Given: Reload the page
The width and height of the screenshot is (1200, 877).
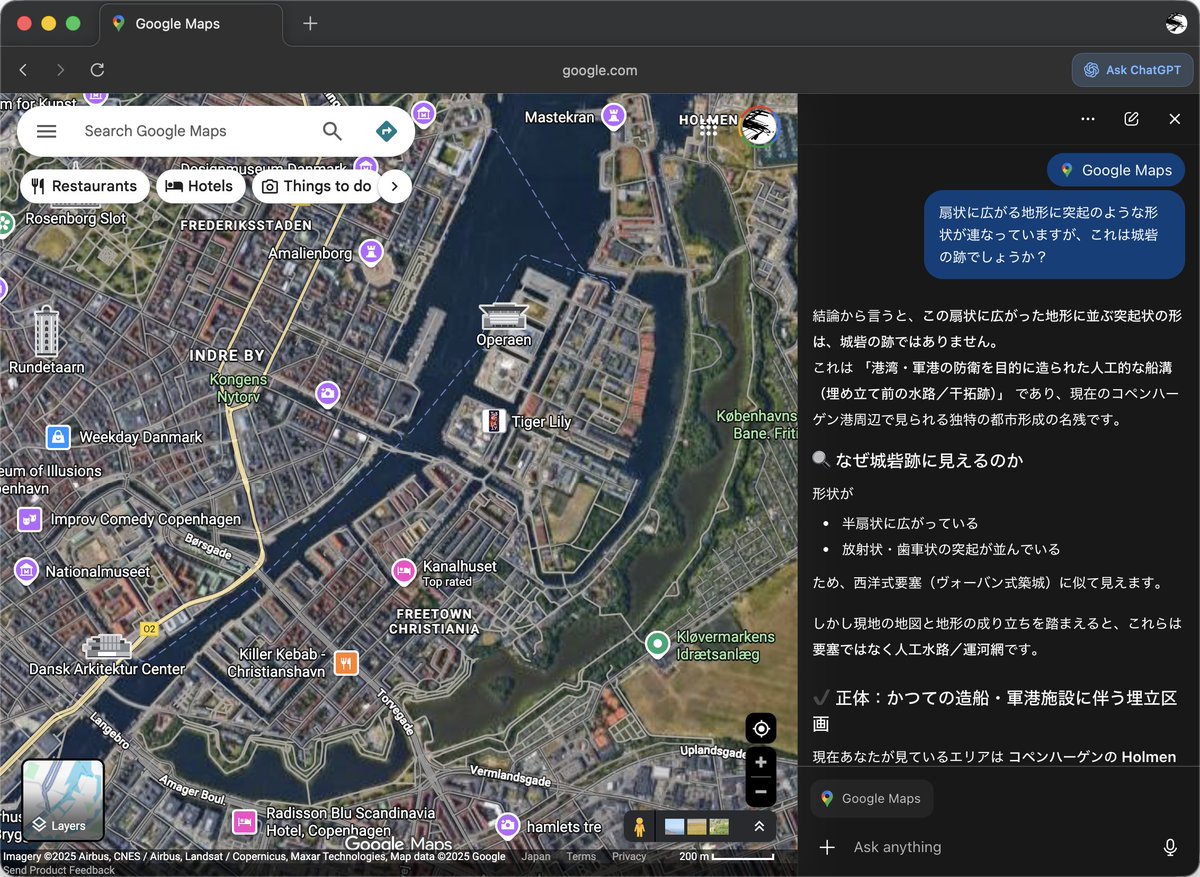Looking at the screenshot, I should pyautogui.click(x=97, y=70).
